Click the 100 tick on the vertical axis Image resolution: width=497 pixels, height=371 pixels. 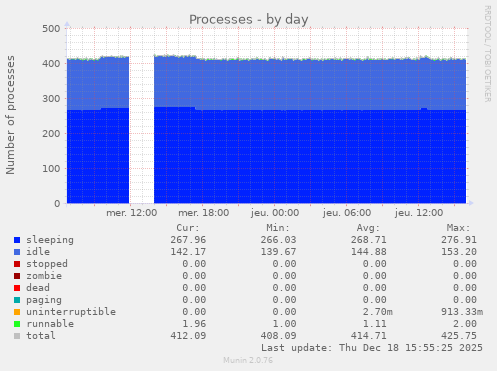click(51, 169)
